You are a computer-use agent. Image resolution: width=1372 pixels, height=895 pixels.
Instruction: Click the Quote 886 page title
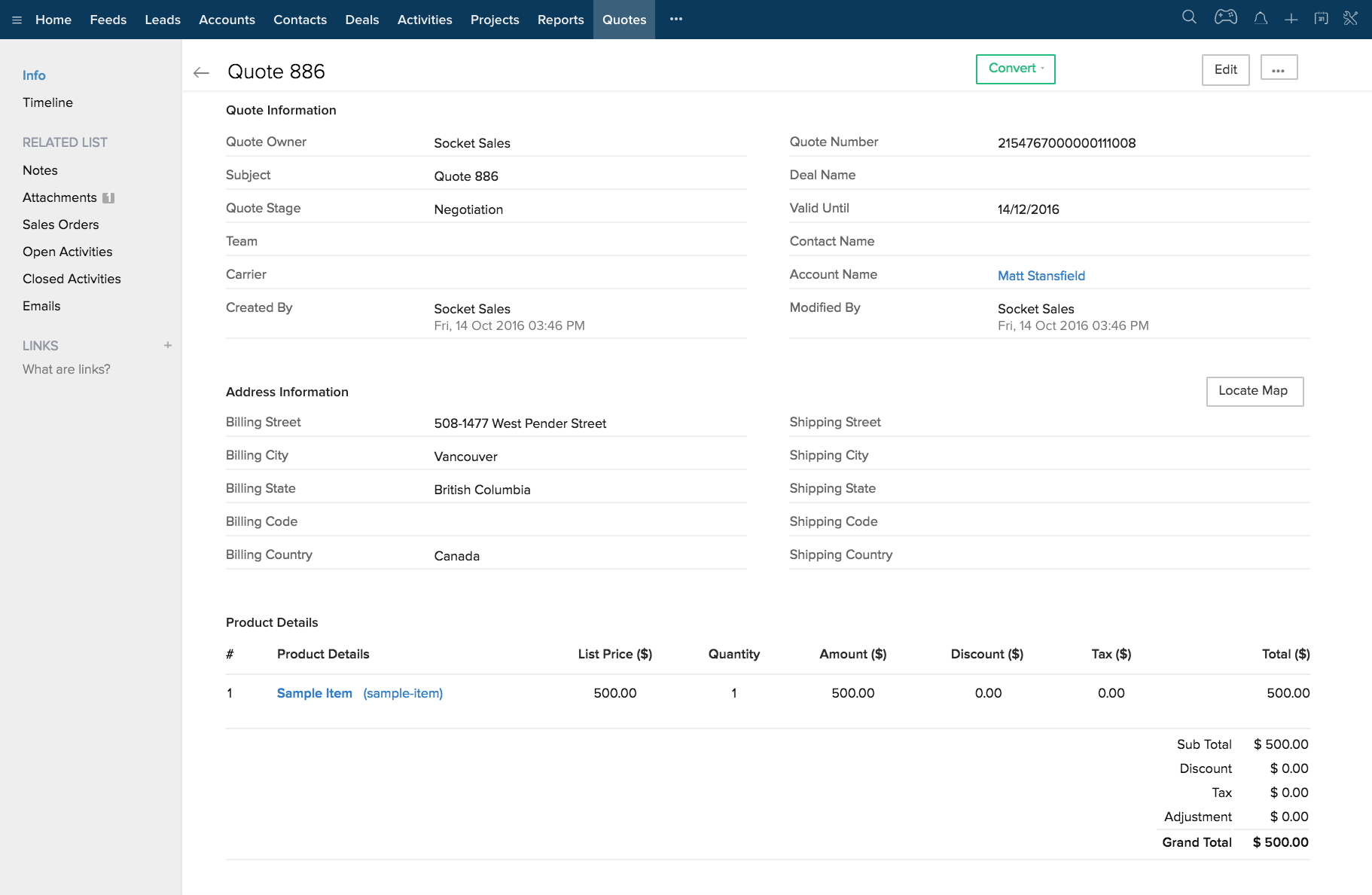(276, 72)
